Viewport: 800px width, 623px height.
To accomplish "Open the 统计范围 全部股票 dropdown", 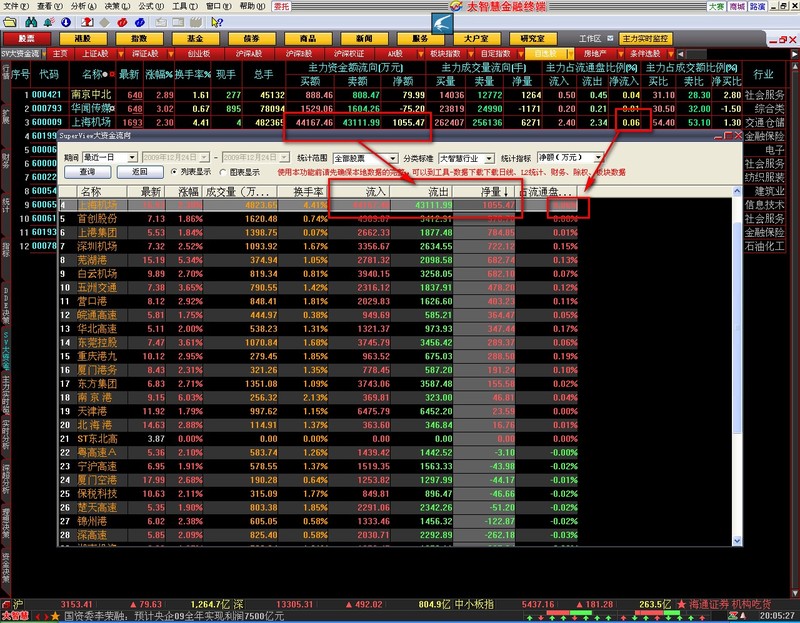I will (392, 158).
